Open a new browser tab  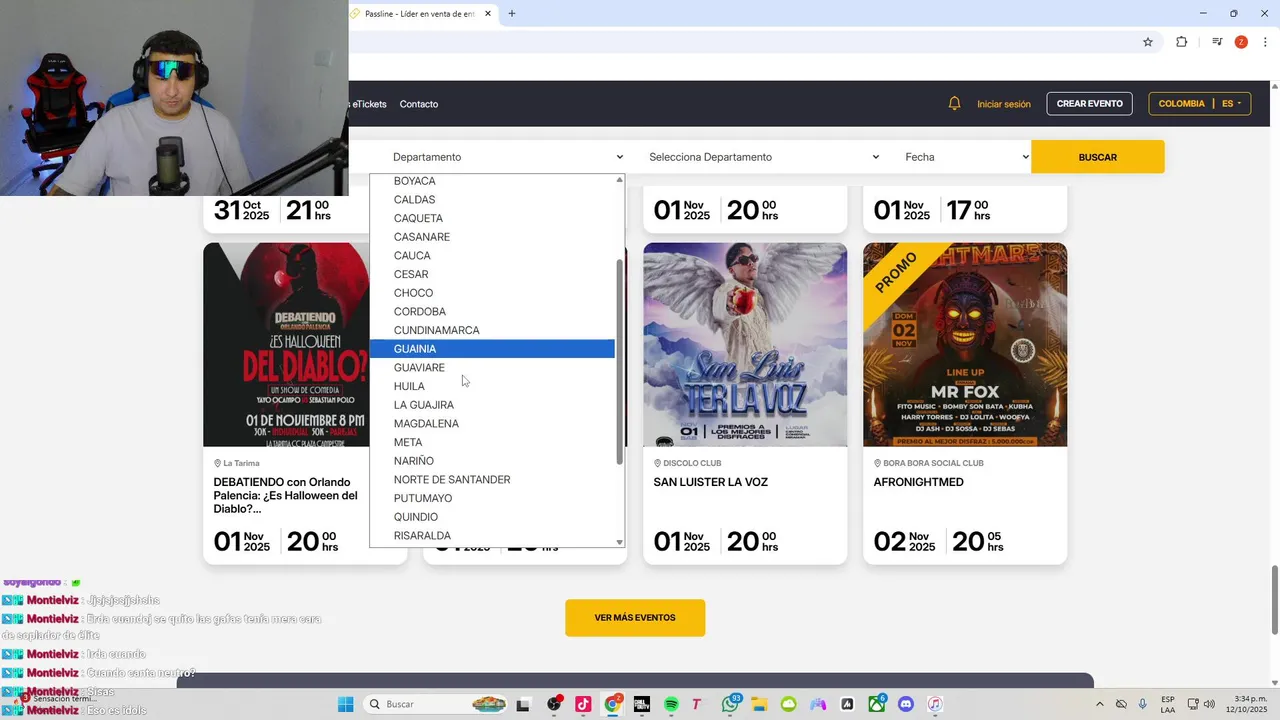512,14
